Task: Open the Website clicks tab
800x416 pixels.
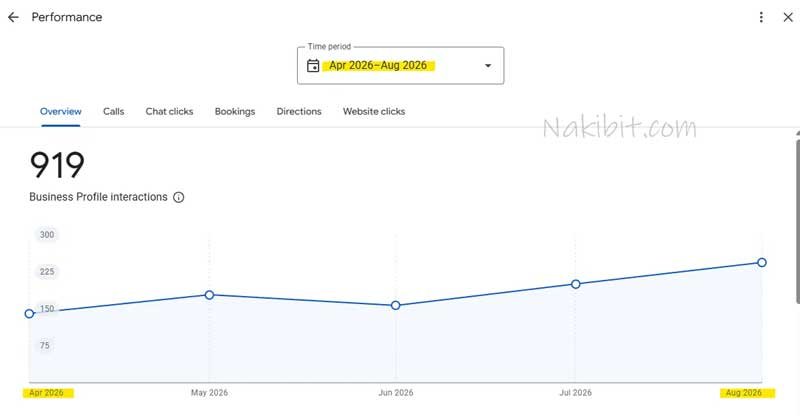Action: click(374, 111)
